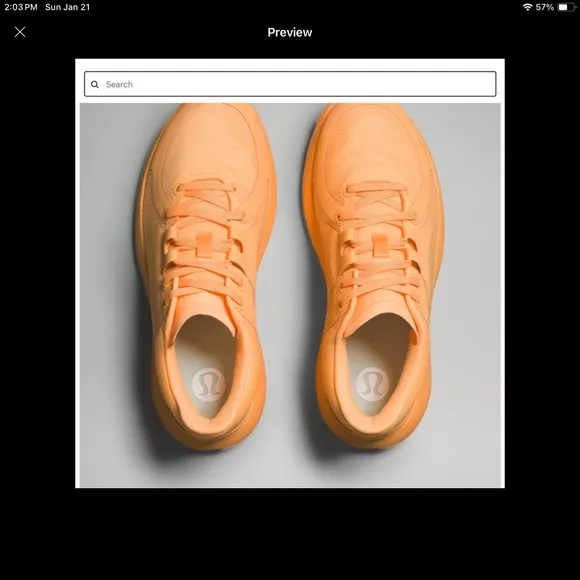Image resolution: width=580 pixels, height=580 pixels.
Task: Tap the 2:03 PM clock in status bar
Action: (x=21, y=7)
